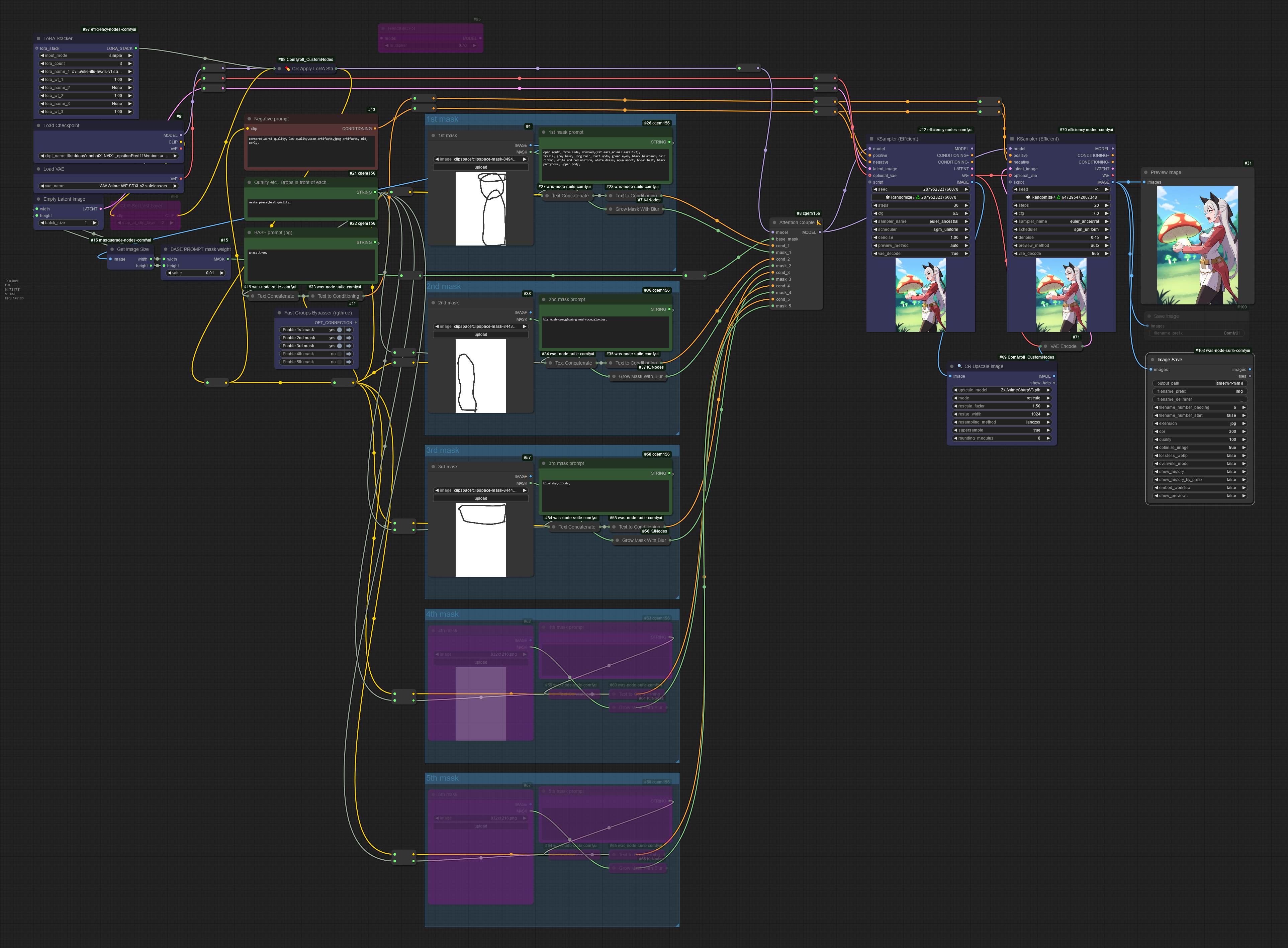
Task: Click the collapse dot on Image Save node
Action: 1153,360
